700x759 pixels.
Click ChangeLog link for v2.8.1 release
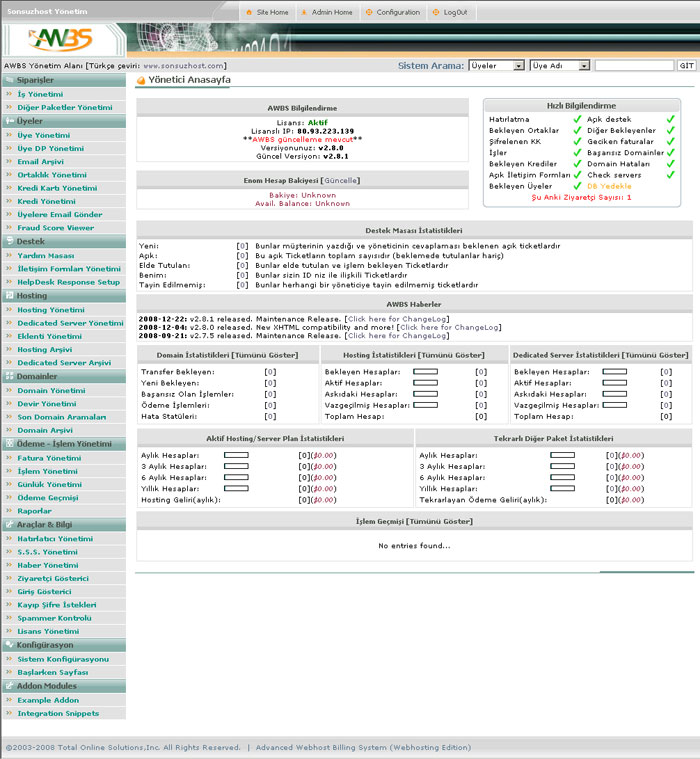[398, 319]
